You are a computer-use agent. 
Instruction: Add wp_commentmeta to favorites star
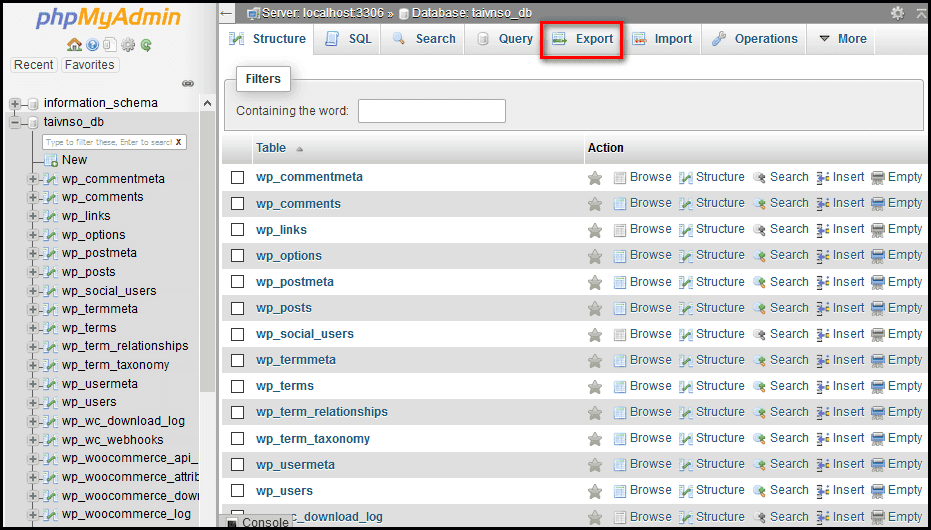[595, 177]
